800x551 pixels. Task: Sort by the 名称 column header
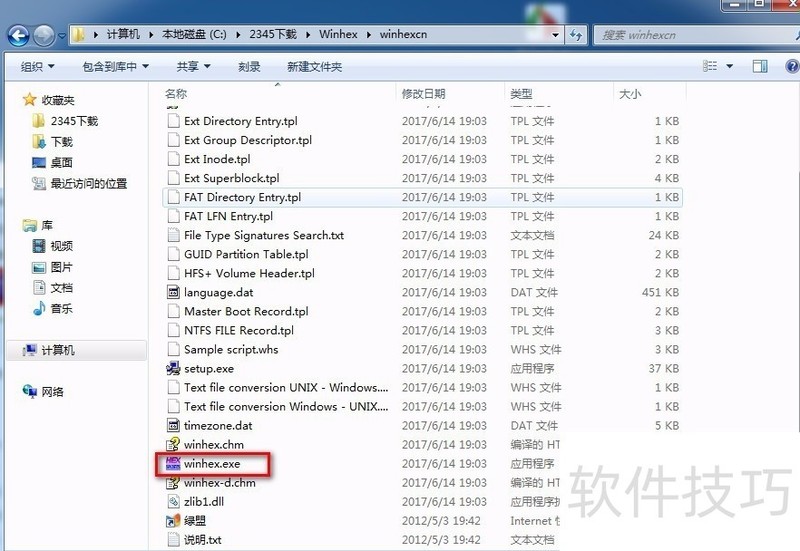coord(176,94)
